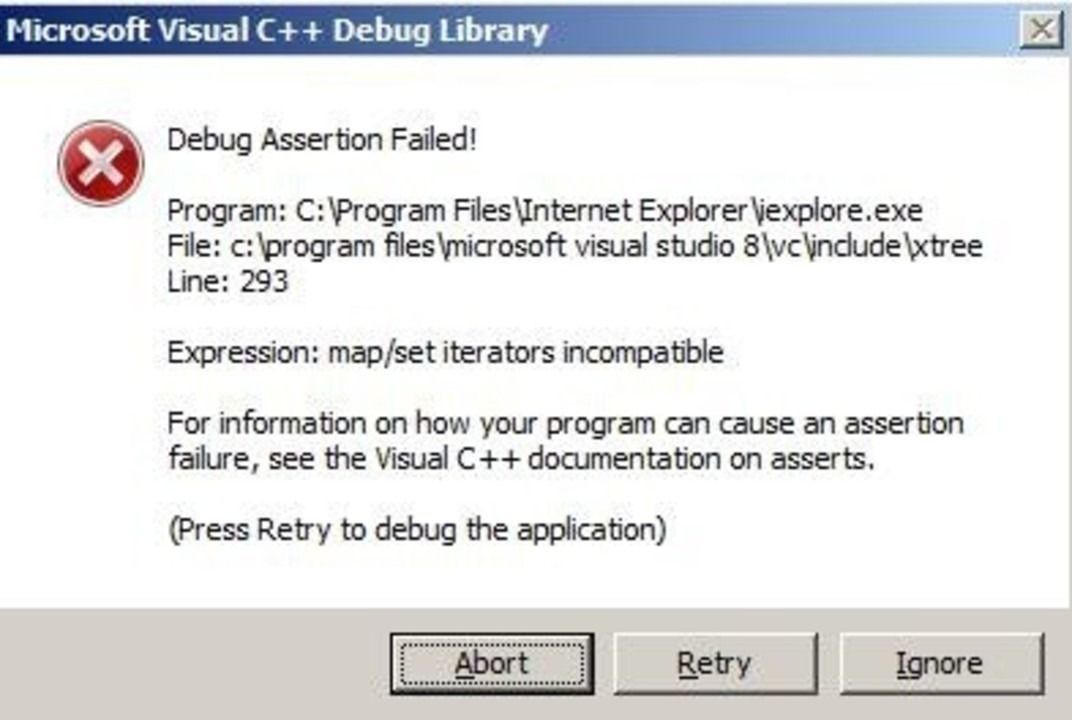The height and width of the screenshot is (720, 1072).
Task: Close the Debug Library dialog window
Action: coord(1041,30)
